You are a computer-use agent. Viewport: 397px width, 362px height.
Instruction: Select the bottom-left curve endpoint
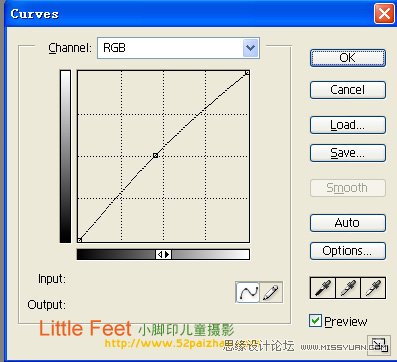[79, 240]
